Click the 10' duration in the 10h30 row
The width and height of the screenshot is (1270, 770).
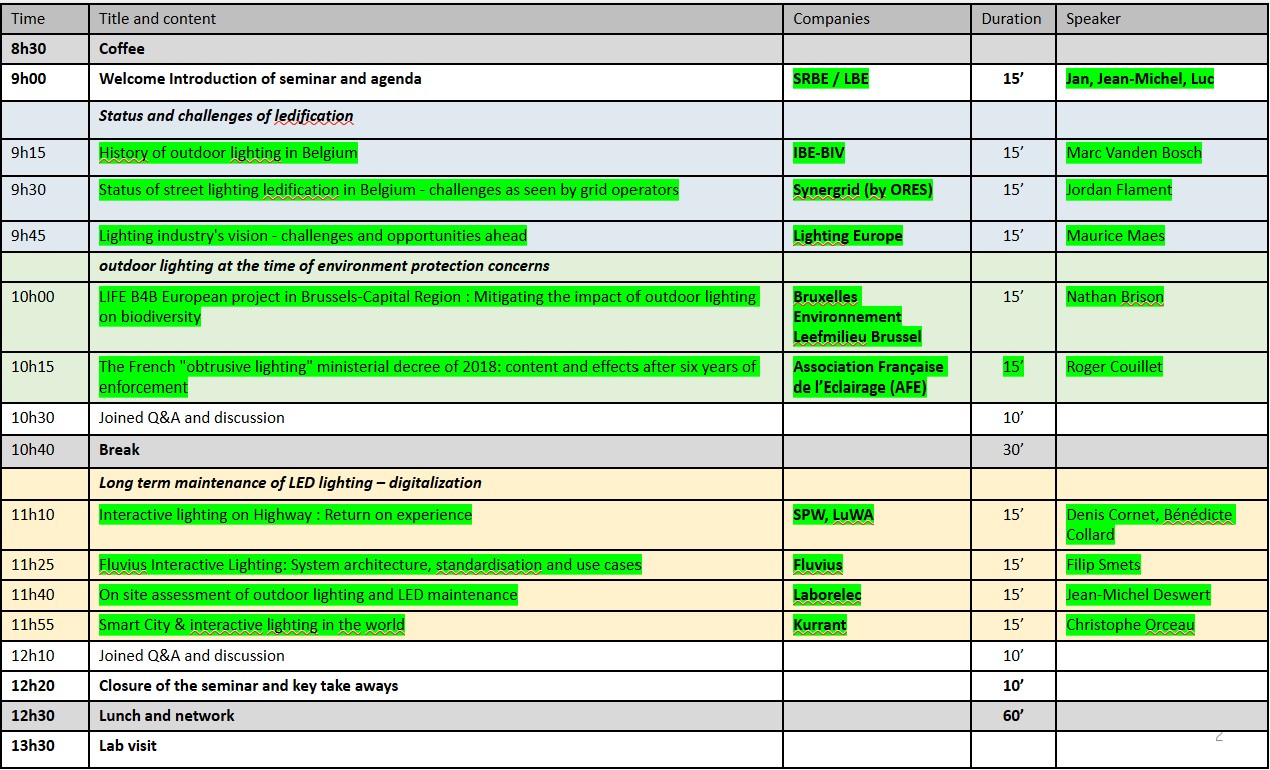click(x=1013, y=418)
